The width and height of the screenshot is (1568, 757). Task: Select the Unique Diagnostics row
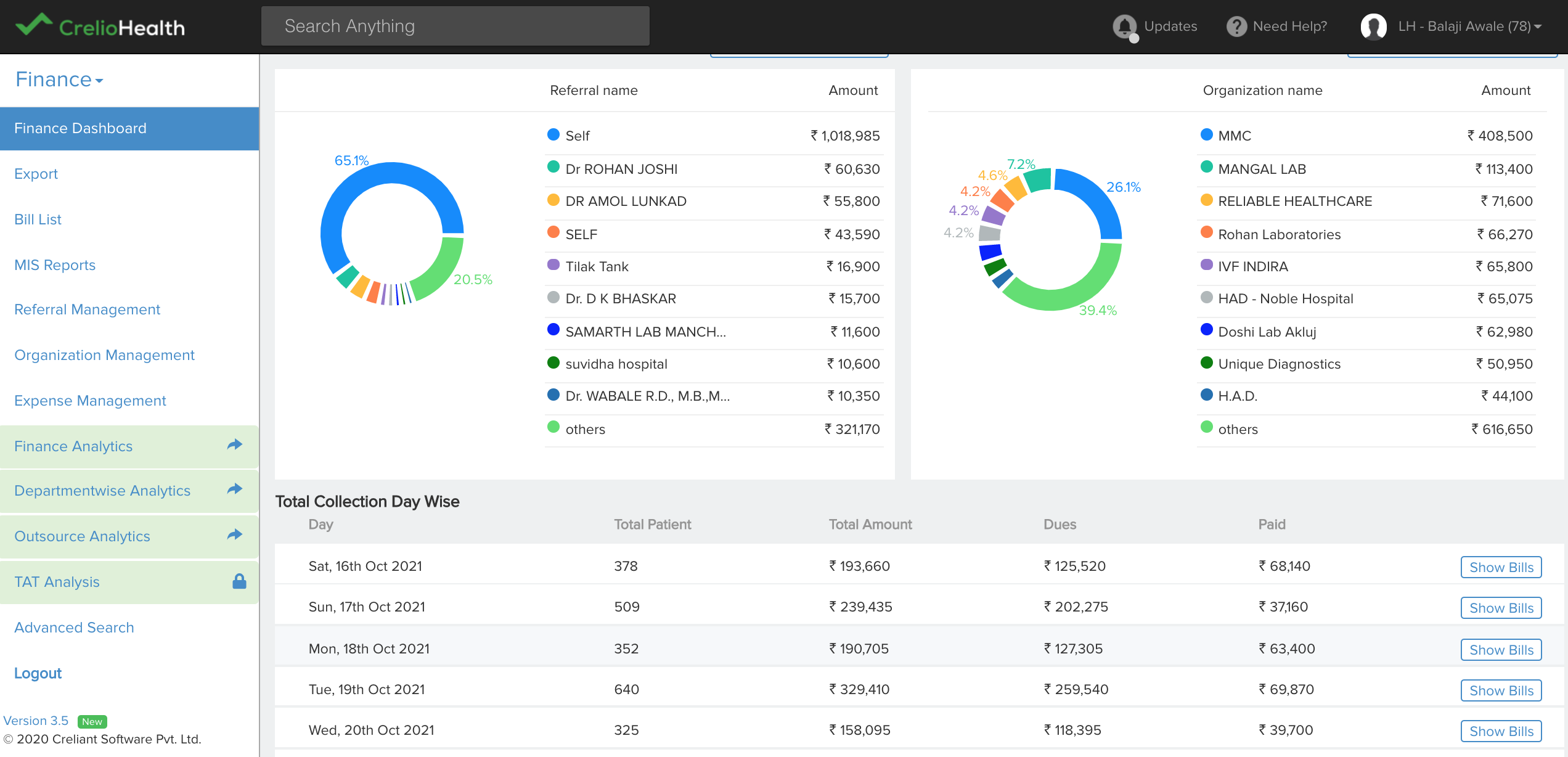click(1366, 364)
